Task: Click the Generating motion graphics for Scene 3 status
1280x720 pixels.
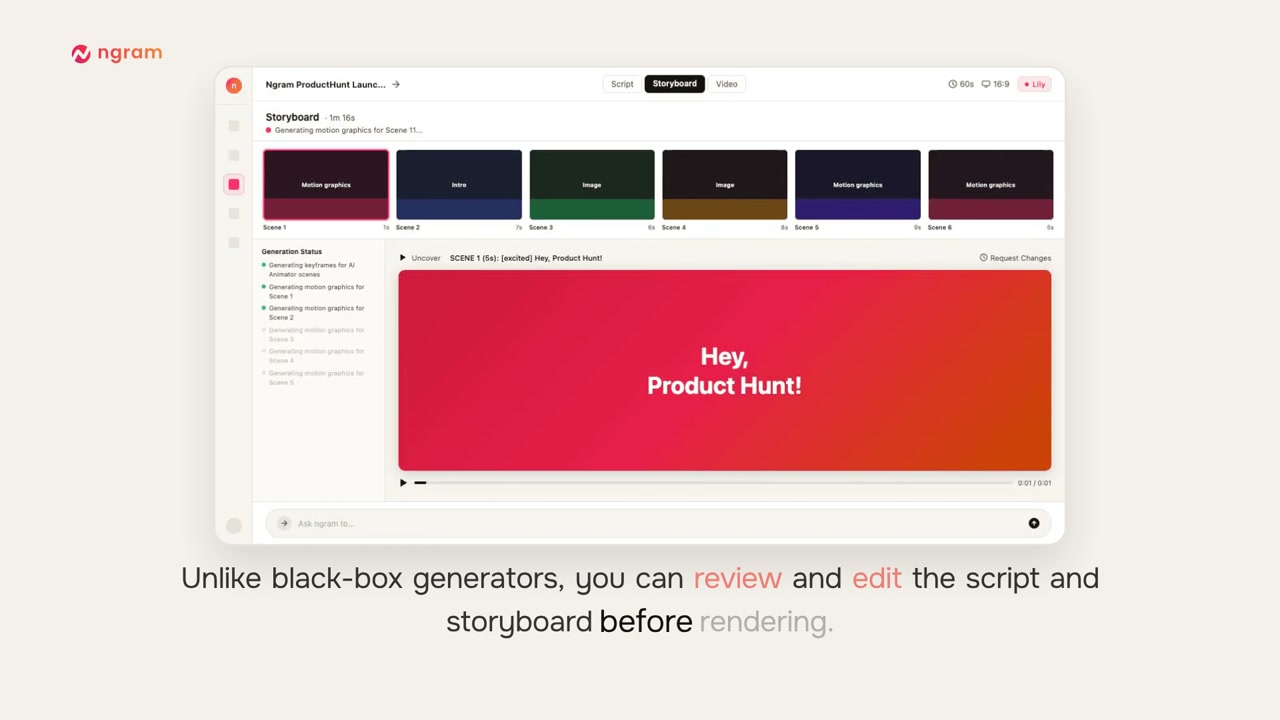Action: point(314,335)
